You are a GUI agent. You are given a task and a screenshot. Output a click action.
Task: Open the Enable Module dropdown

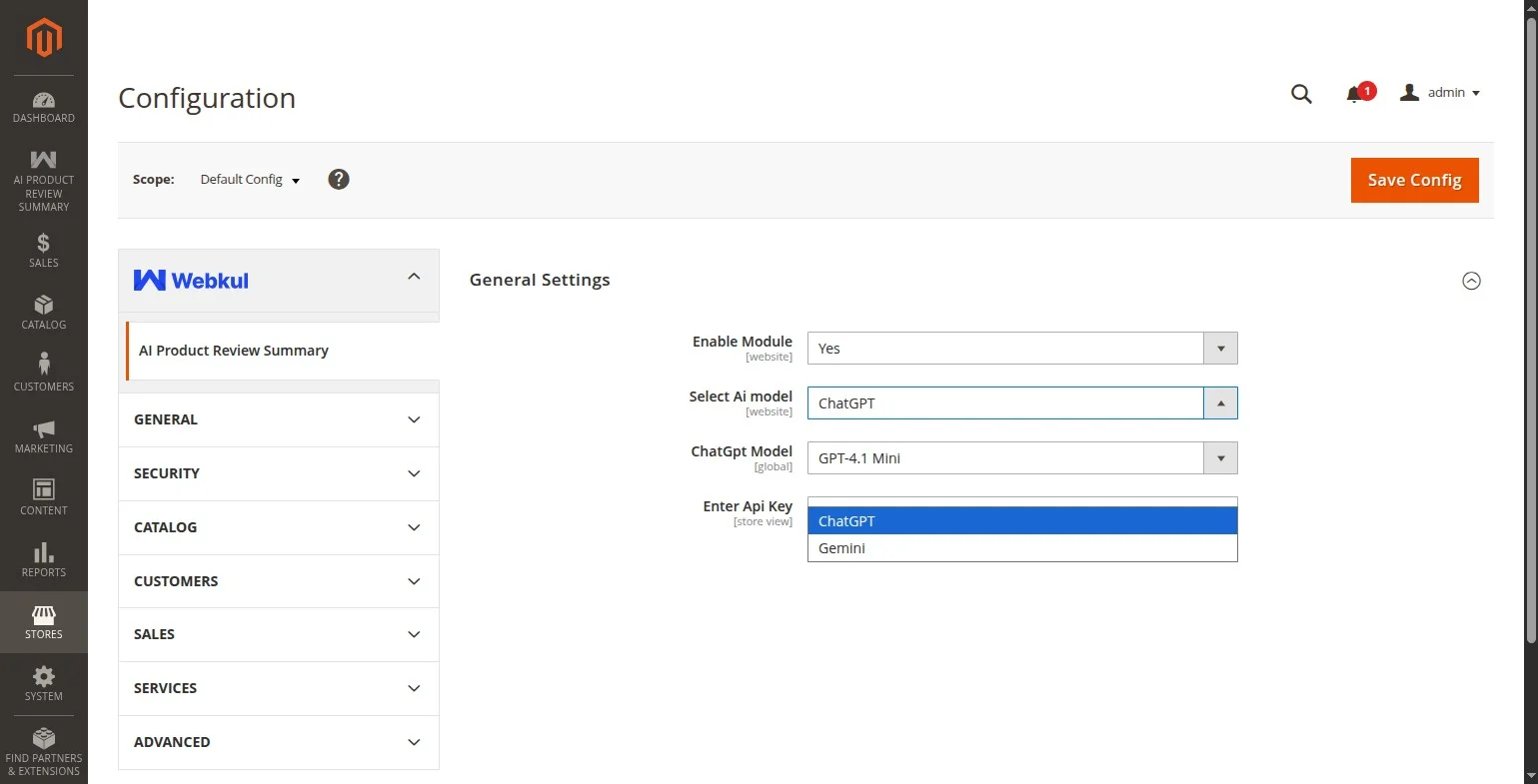[1021, 349]
